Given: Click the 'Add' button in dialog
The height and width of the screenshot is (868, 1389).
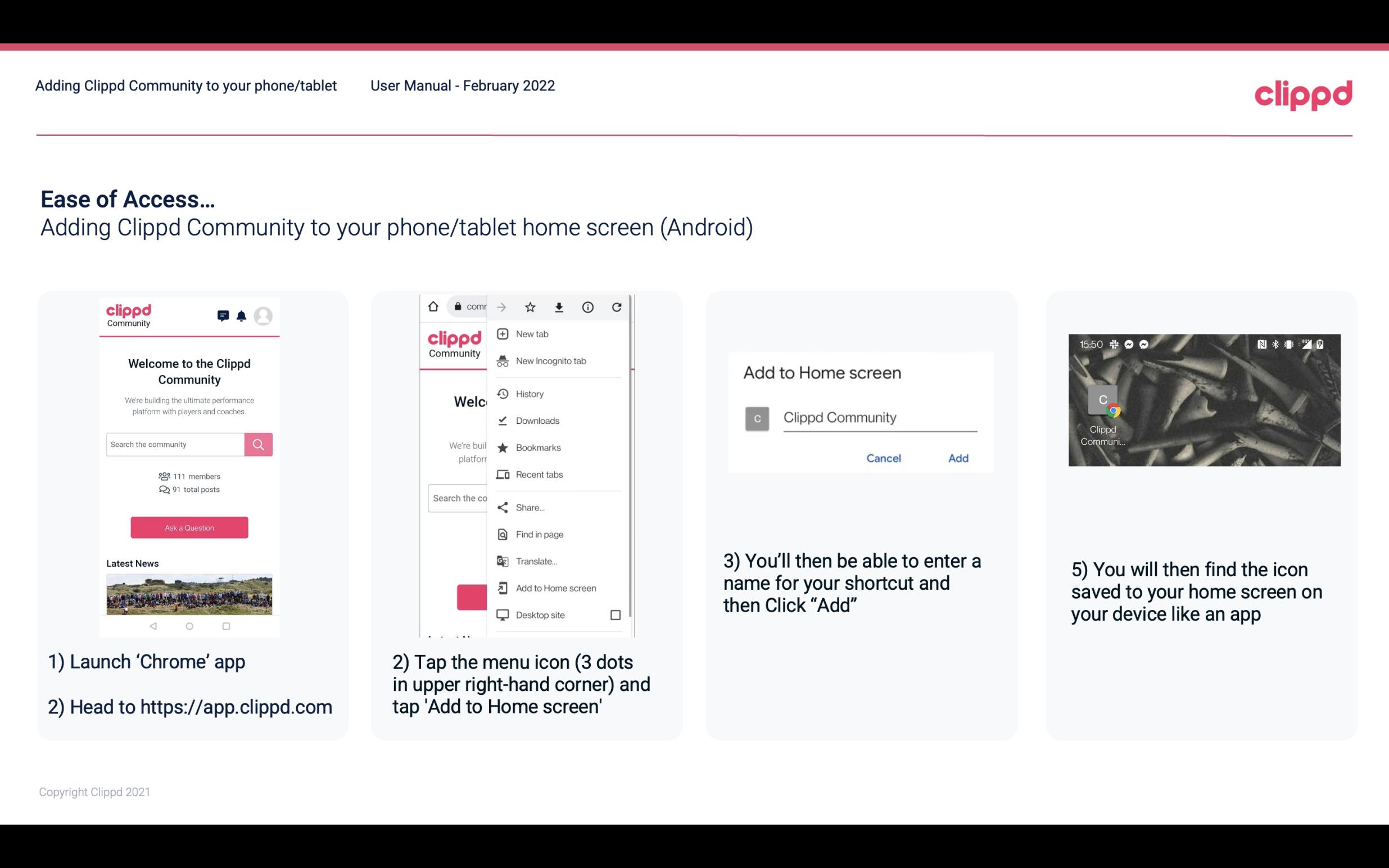Looking at the screenshot, I should (958, 458).
